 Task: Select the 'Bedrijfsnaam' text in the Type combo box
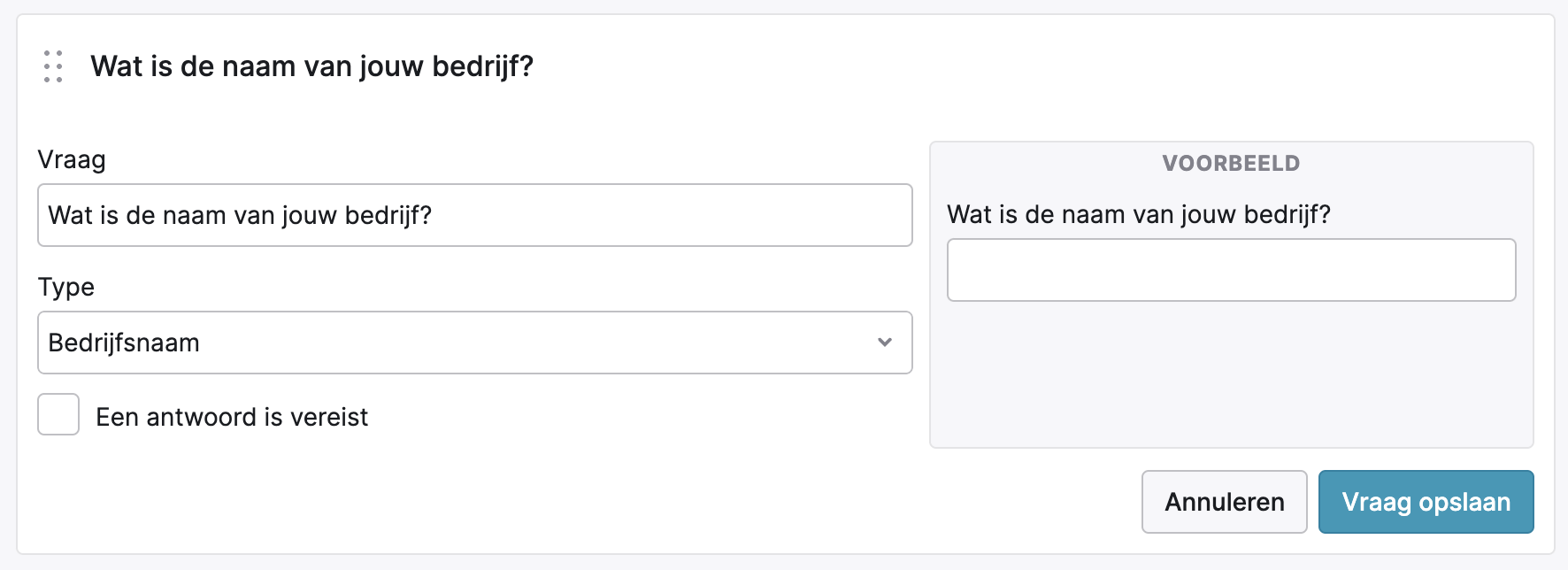[124, 343]
